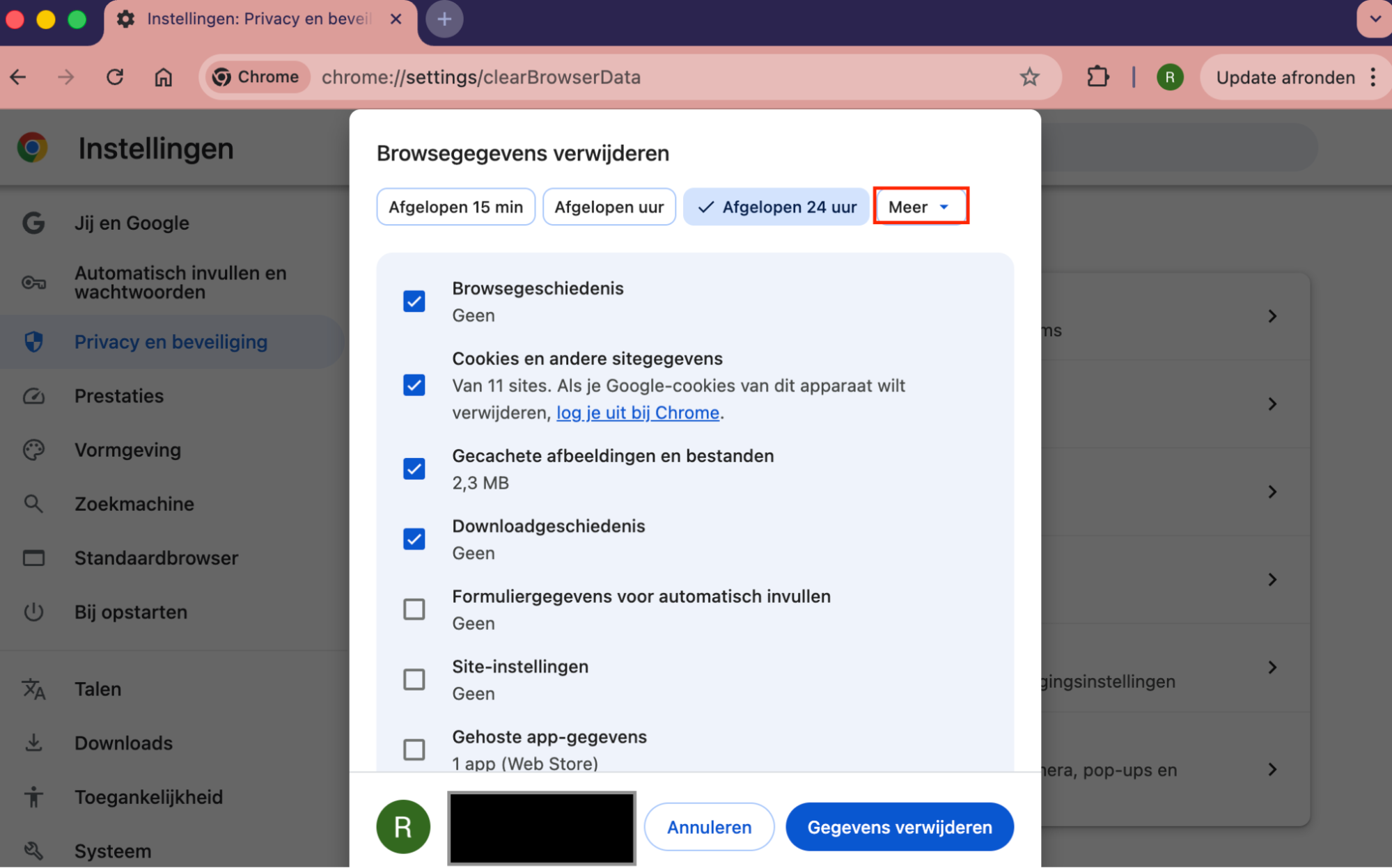
Task: Click the translate icon for Talen
Action: click(33, 689)
